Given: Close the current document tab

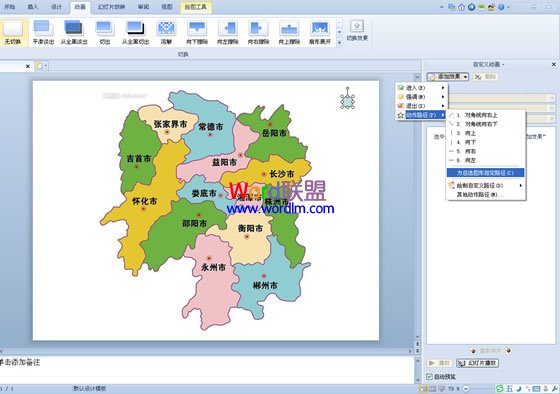Looking at the screenshot, I should tap(28, 66).
